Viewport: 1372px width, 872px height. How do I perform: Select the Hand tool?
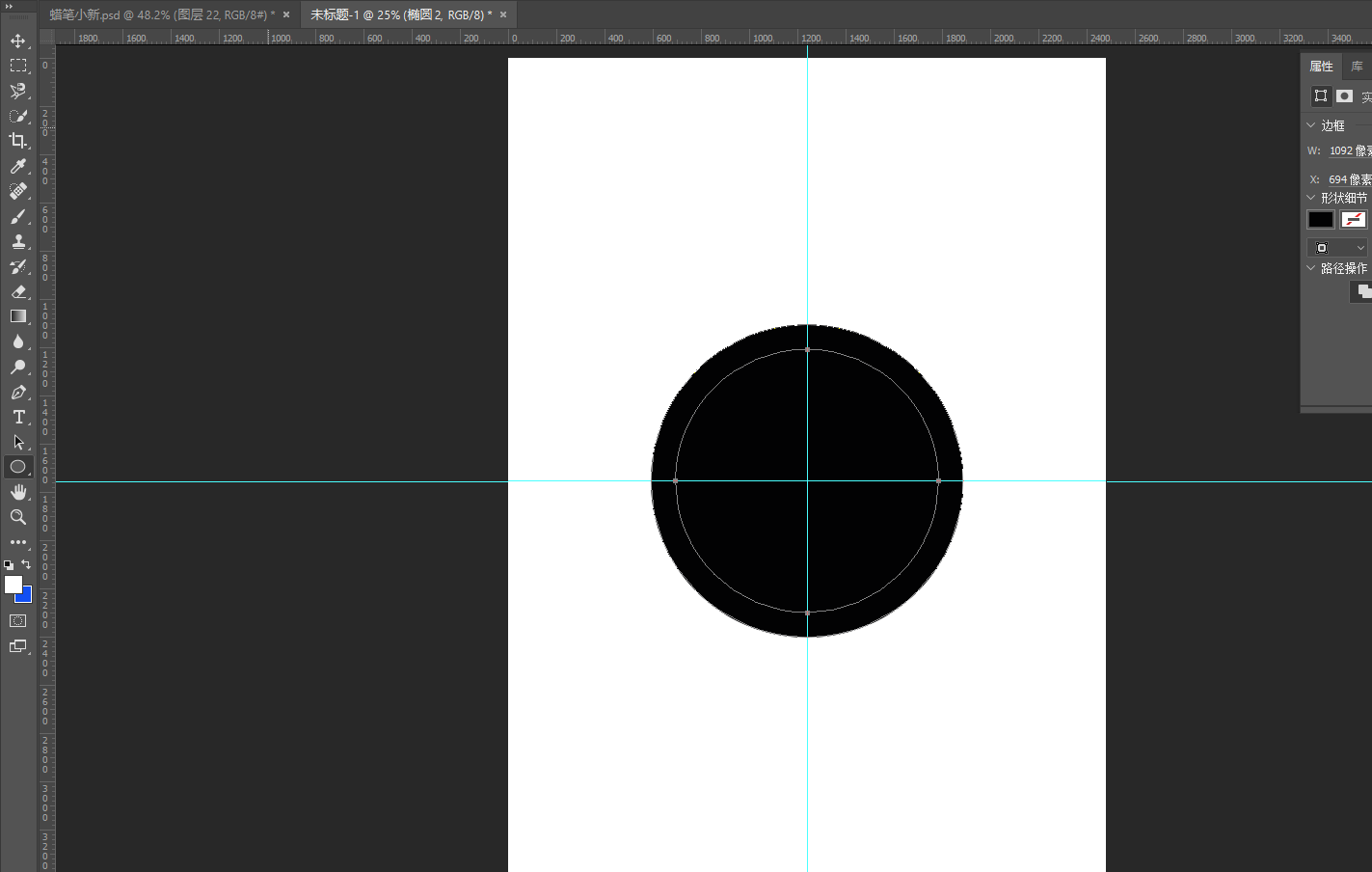click(17, 492)
